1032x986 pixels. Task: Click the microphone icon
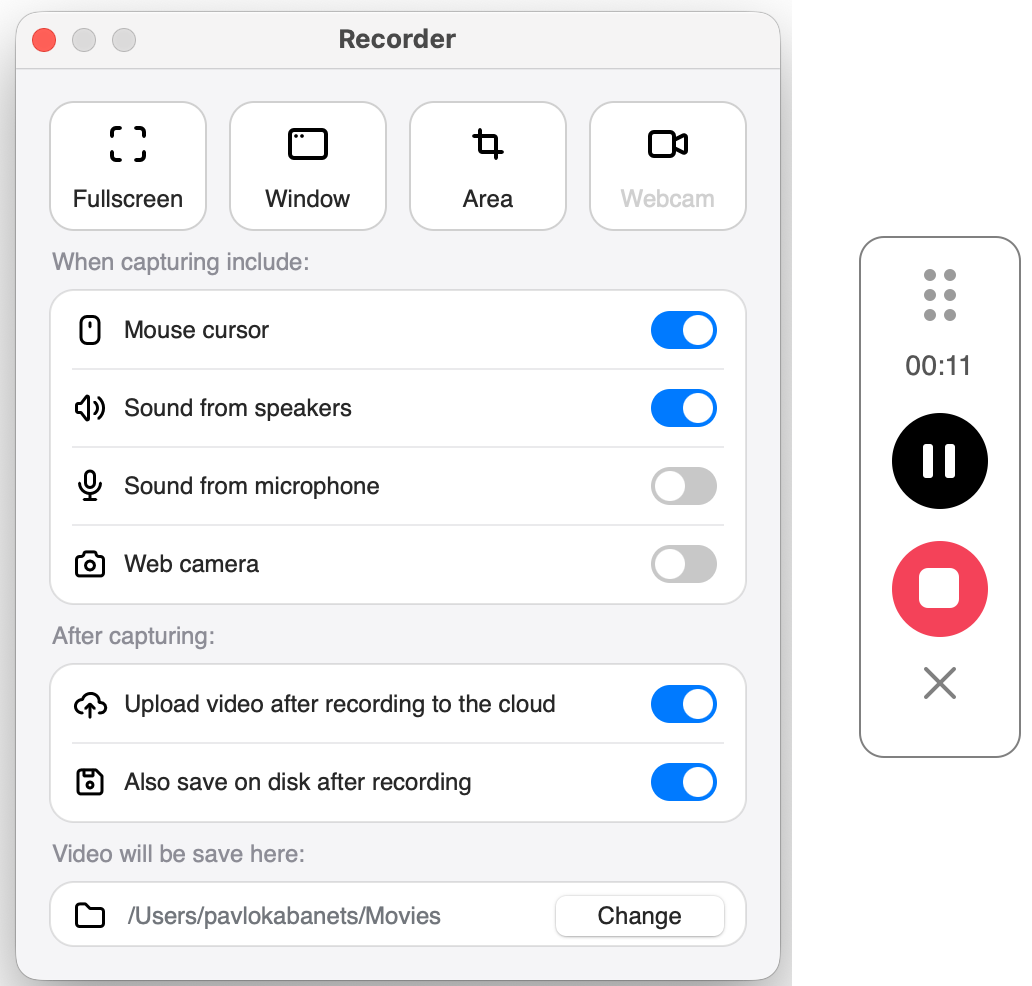click(90, 486)
